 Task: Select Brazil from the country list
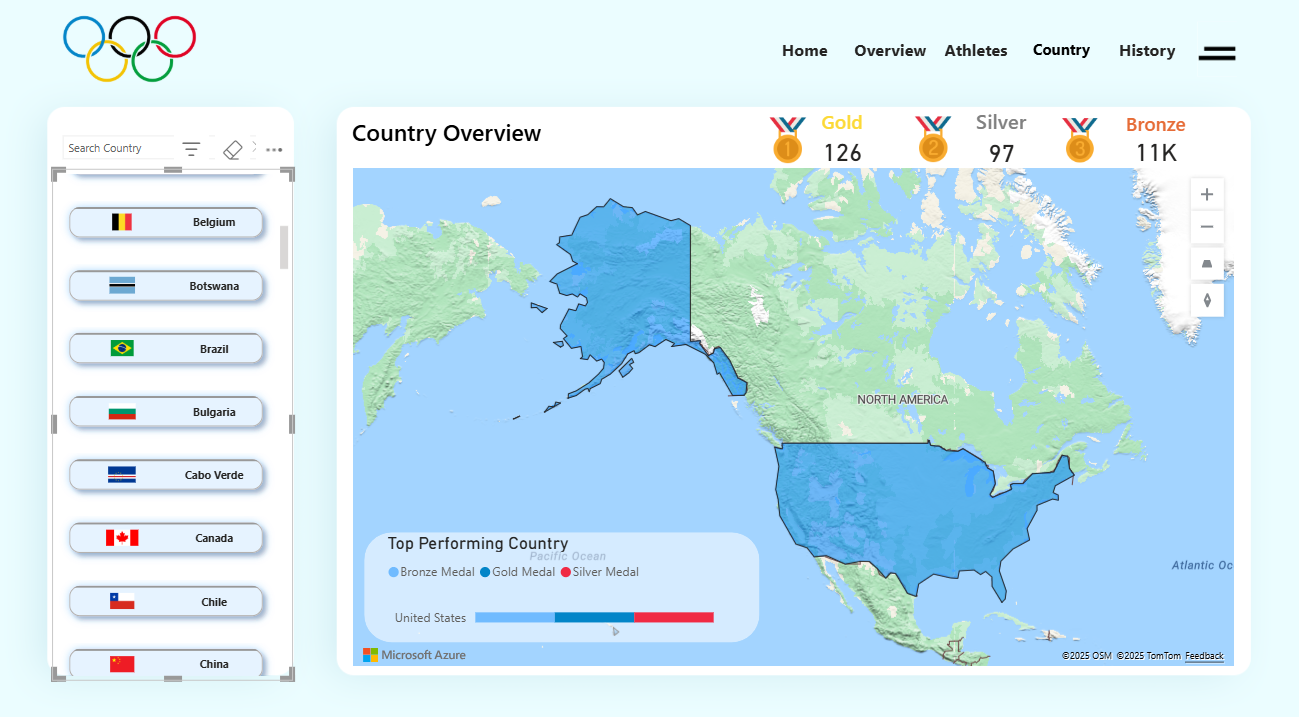166,348
